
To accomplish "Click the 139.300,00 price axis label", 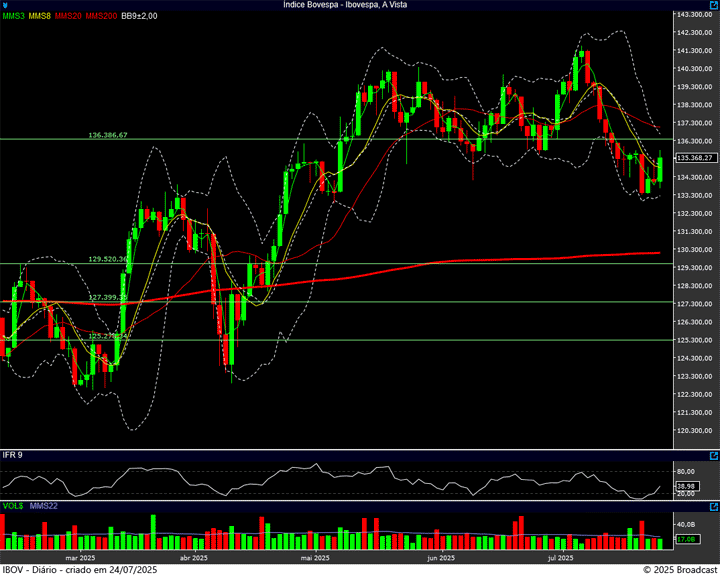I will [x=695, y=87].
